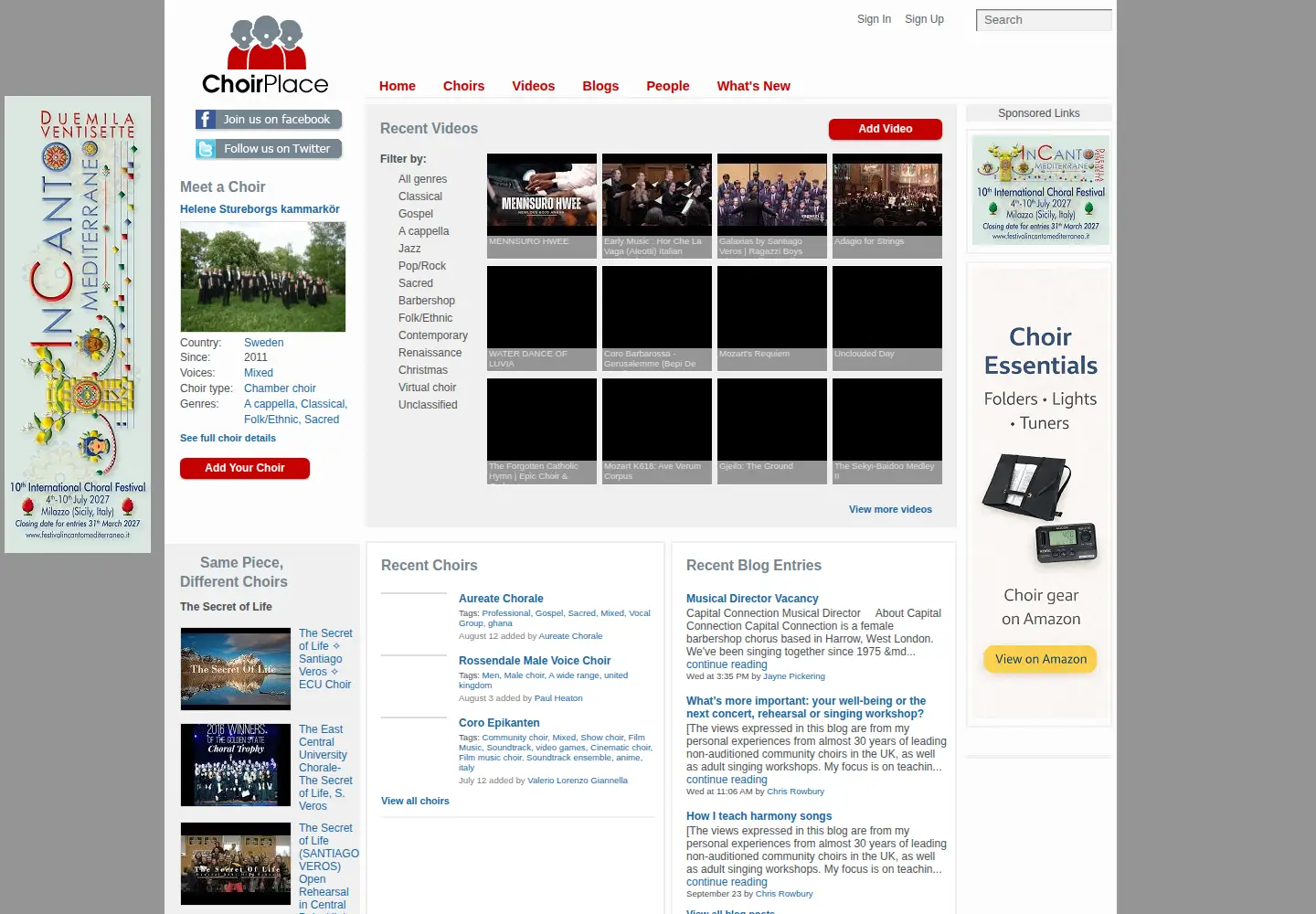Click the Sign Up link
Image resolution: width=1316 pixels, height=914 pixels.
click(x=924, y=19)
